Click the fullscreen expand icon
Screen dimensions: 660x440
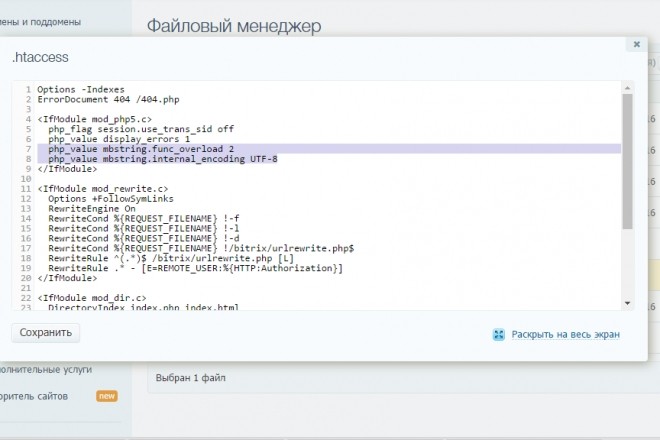(499, 334)
